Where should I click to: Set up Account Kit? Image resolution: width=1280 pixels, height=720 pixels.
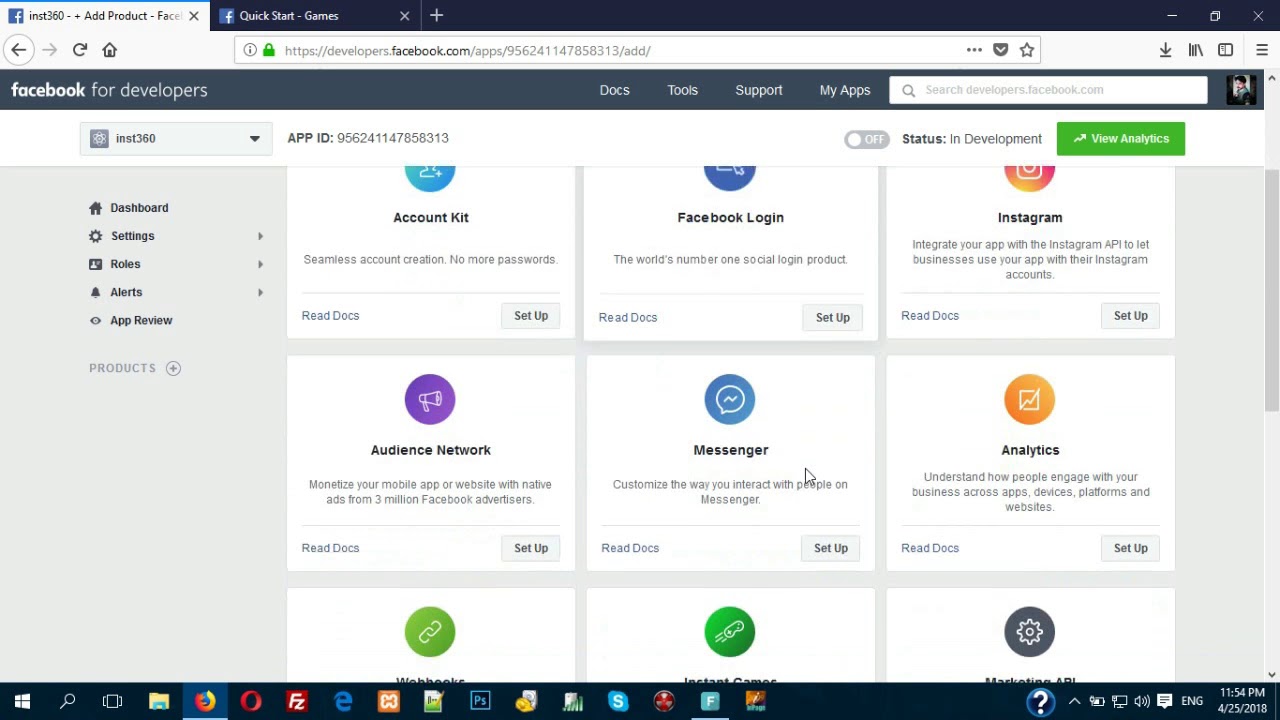click(531, 316)
